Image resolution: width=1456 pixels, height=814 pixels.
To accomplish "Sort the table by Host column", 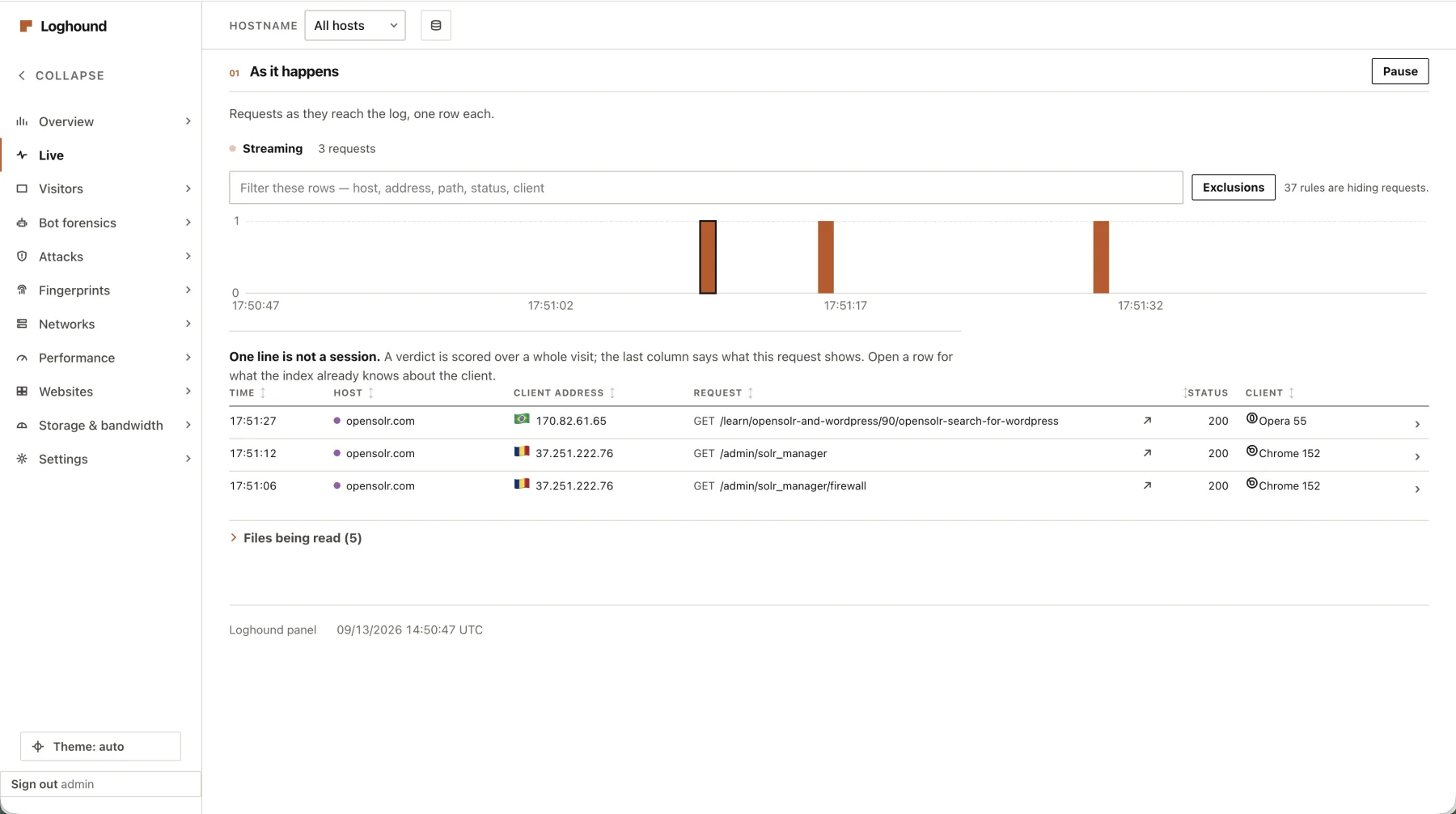I will (353, 393).
